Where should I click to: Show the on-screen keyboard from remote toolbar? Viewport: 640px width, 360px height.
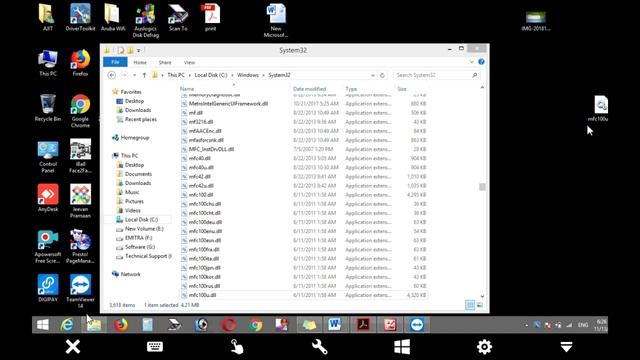point(155,347)
